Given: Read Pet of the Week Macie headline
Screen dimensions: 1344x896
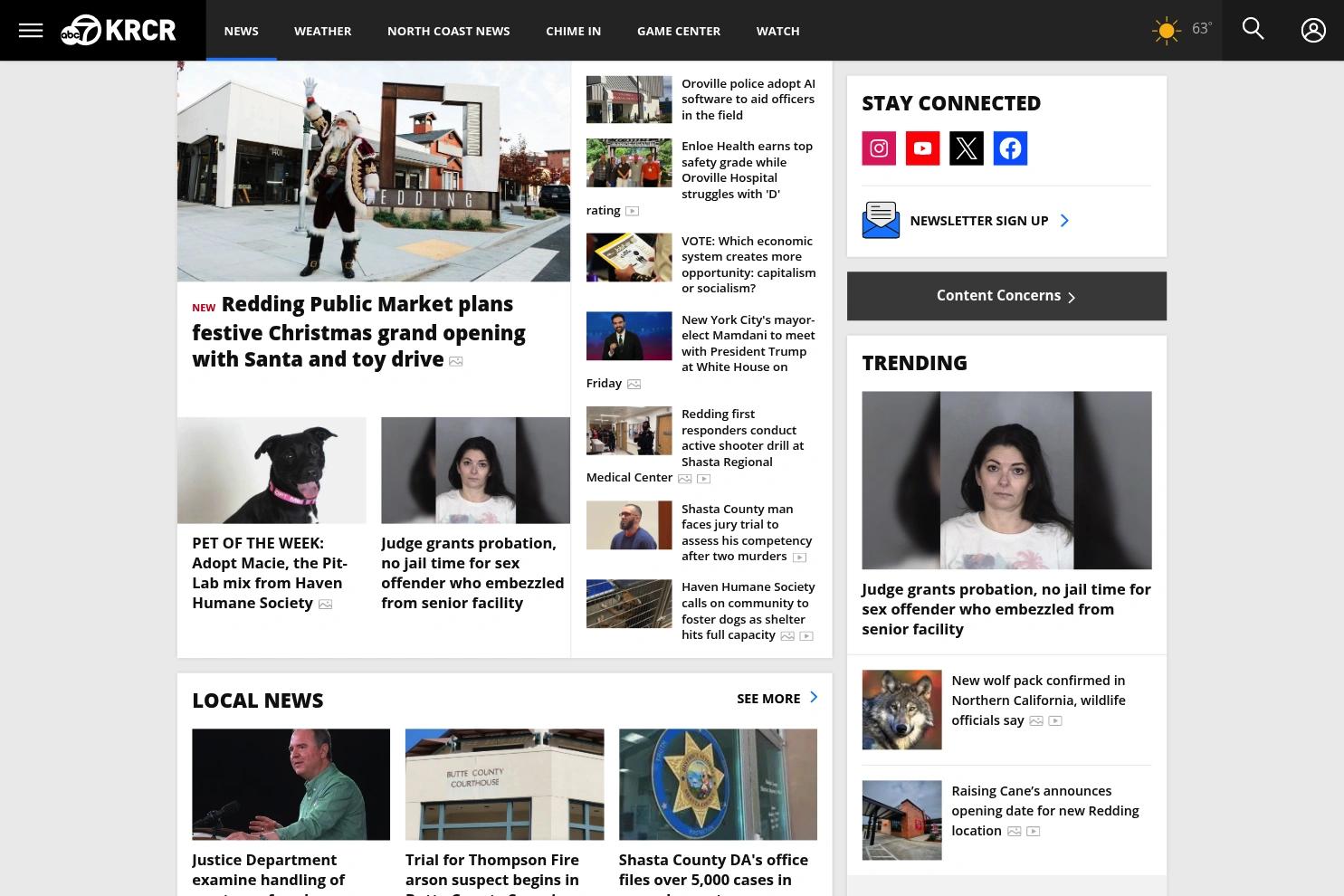Looking at the screenshot, I should click(x=270, y=573).
